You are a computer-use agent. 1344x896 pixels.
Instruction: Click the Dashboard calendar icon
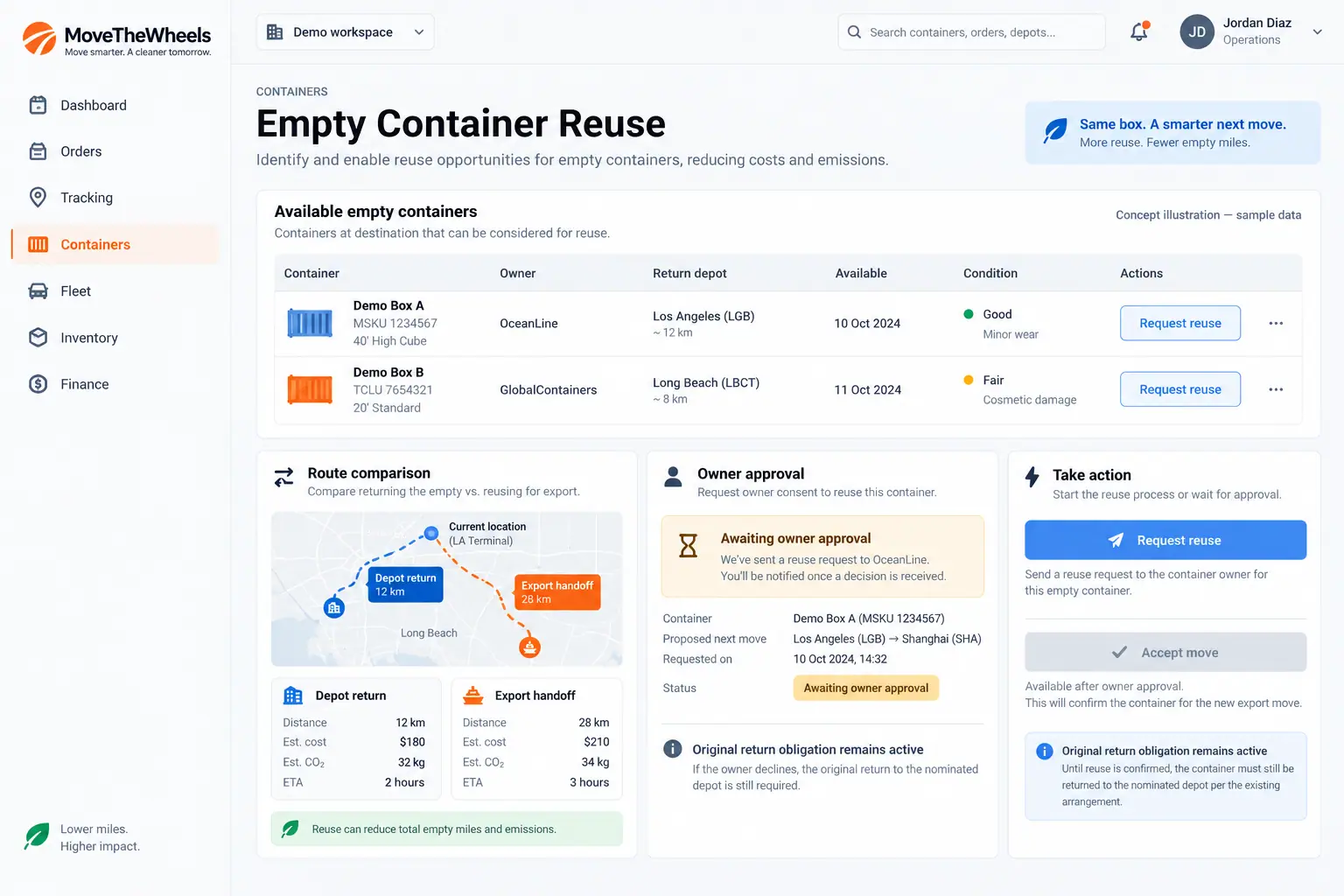click(x=38, y=105)
